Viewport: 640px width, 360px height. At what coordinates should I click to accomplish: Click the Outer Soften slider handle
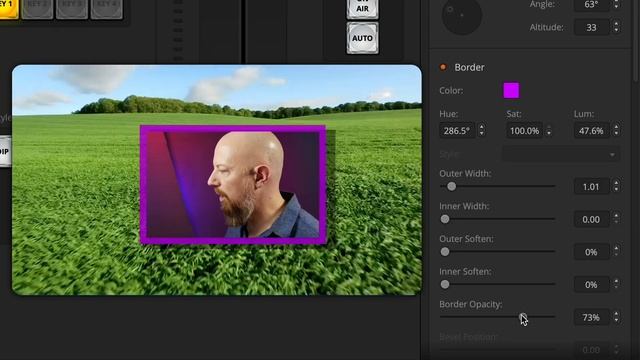pyautogui.click(x=445, y=252)
